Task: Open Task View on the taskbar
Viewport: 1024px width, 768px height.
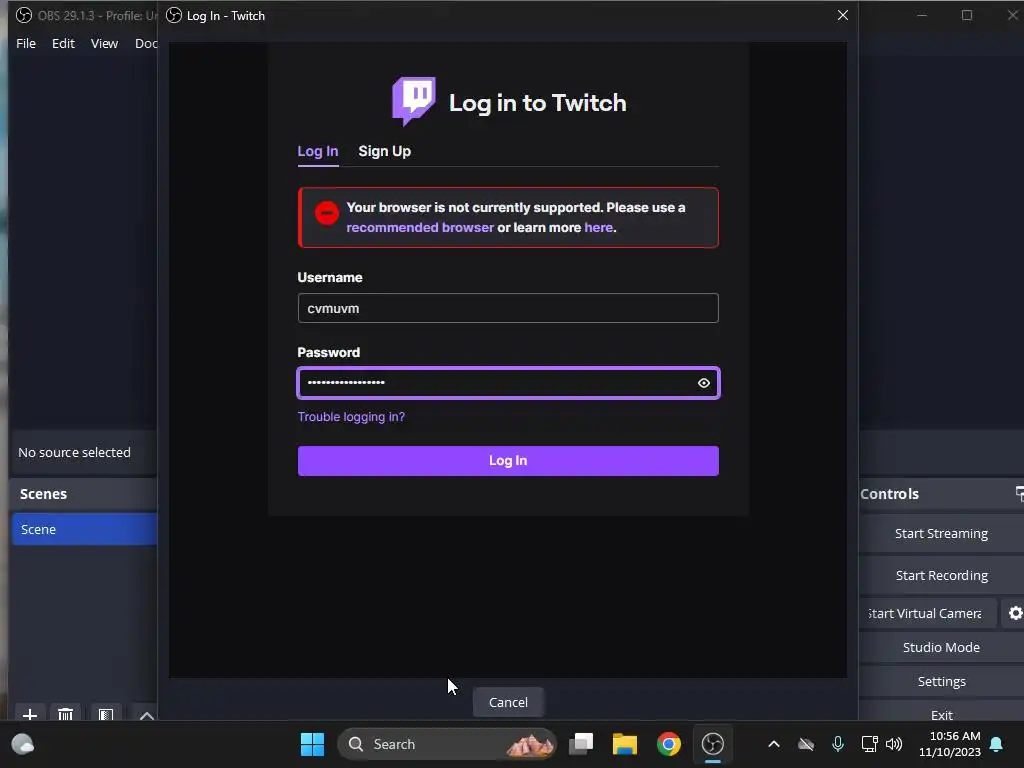Action: [581, 744]
